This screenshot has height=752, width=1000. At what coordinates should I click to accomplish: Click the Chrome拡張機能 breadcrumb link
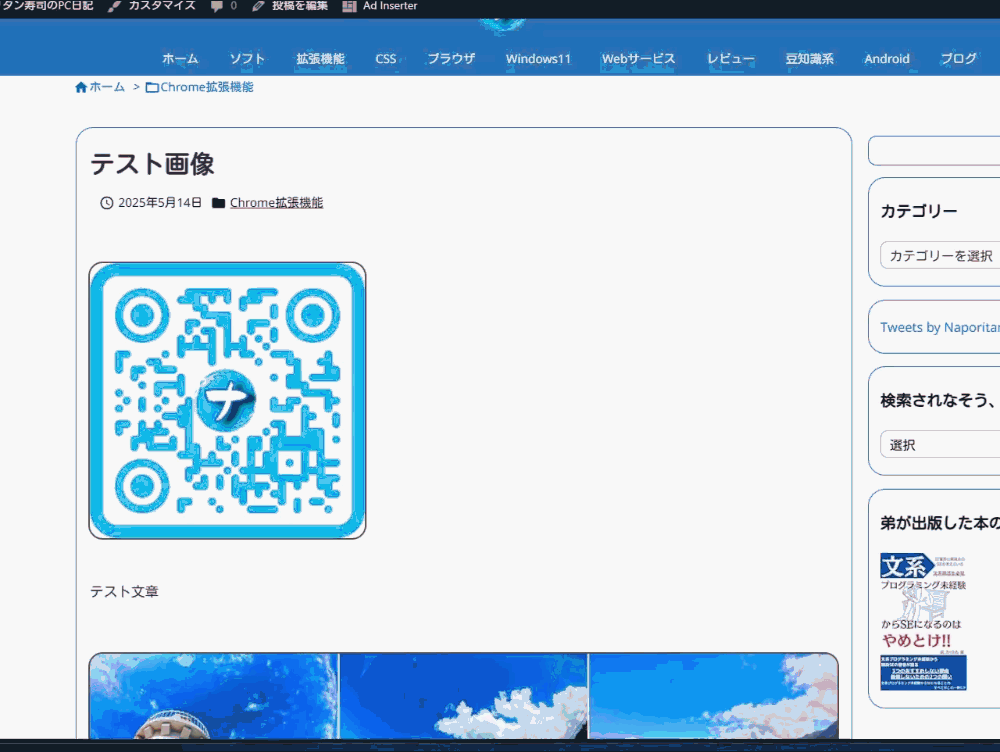pos(207,87)
